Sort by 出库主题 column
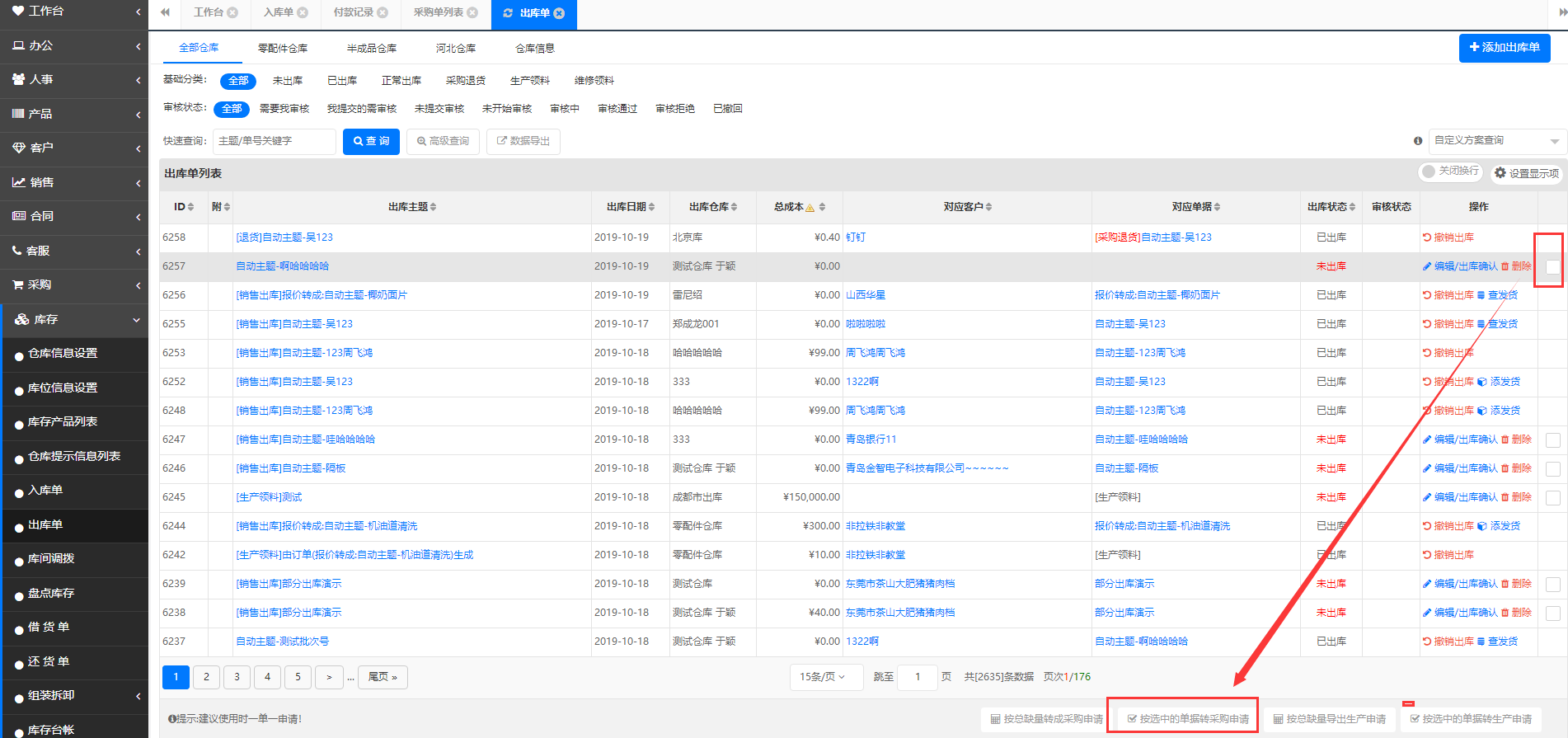1568x738 pixels. click(x=434, y=207)
